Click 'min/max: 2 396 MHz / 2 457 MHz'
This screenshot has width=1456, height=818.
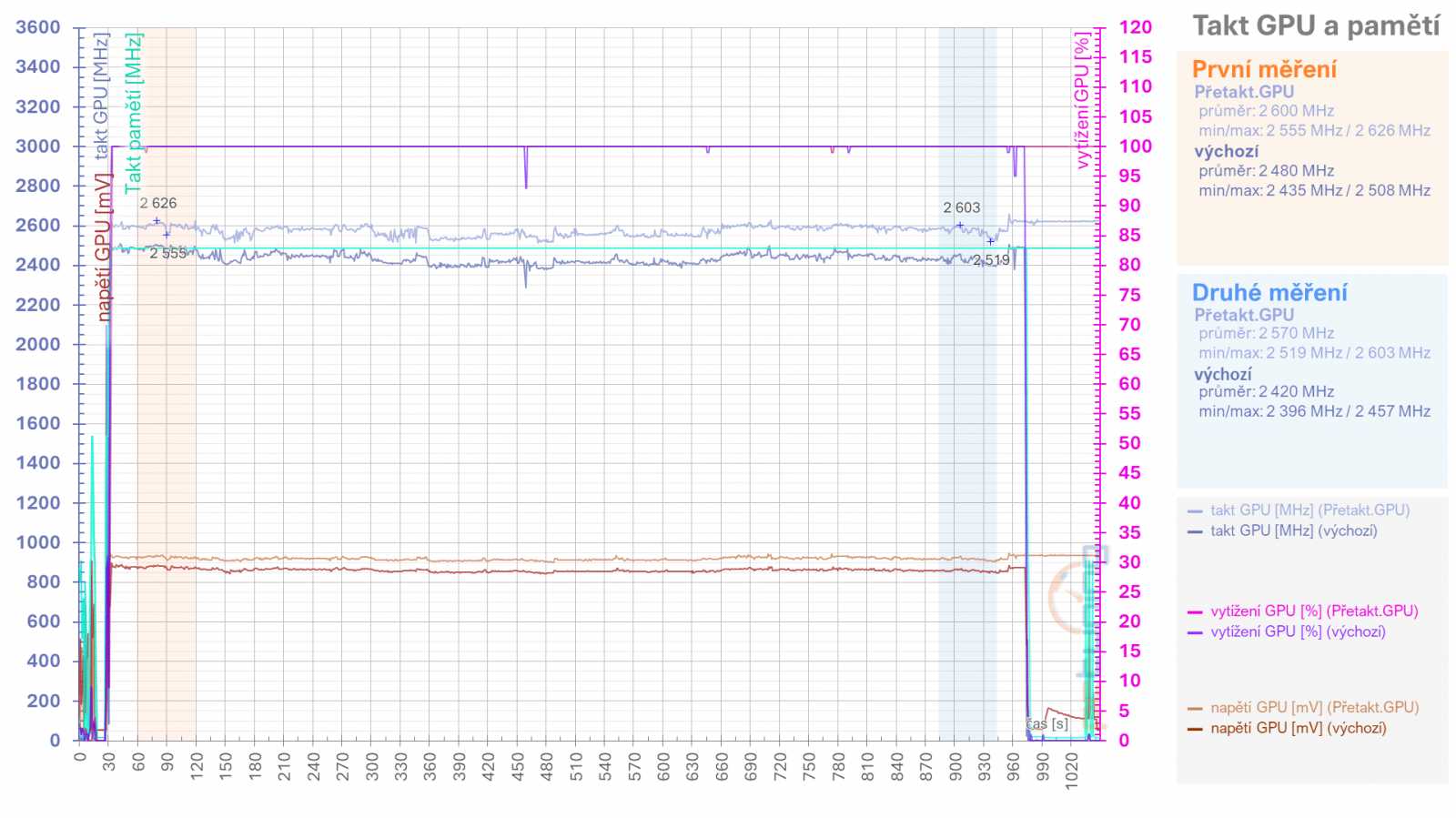pyautogui.click(x=1315, y=412)
